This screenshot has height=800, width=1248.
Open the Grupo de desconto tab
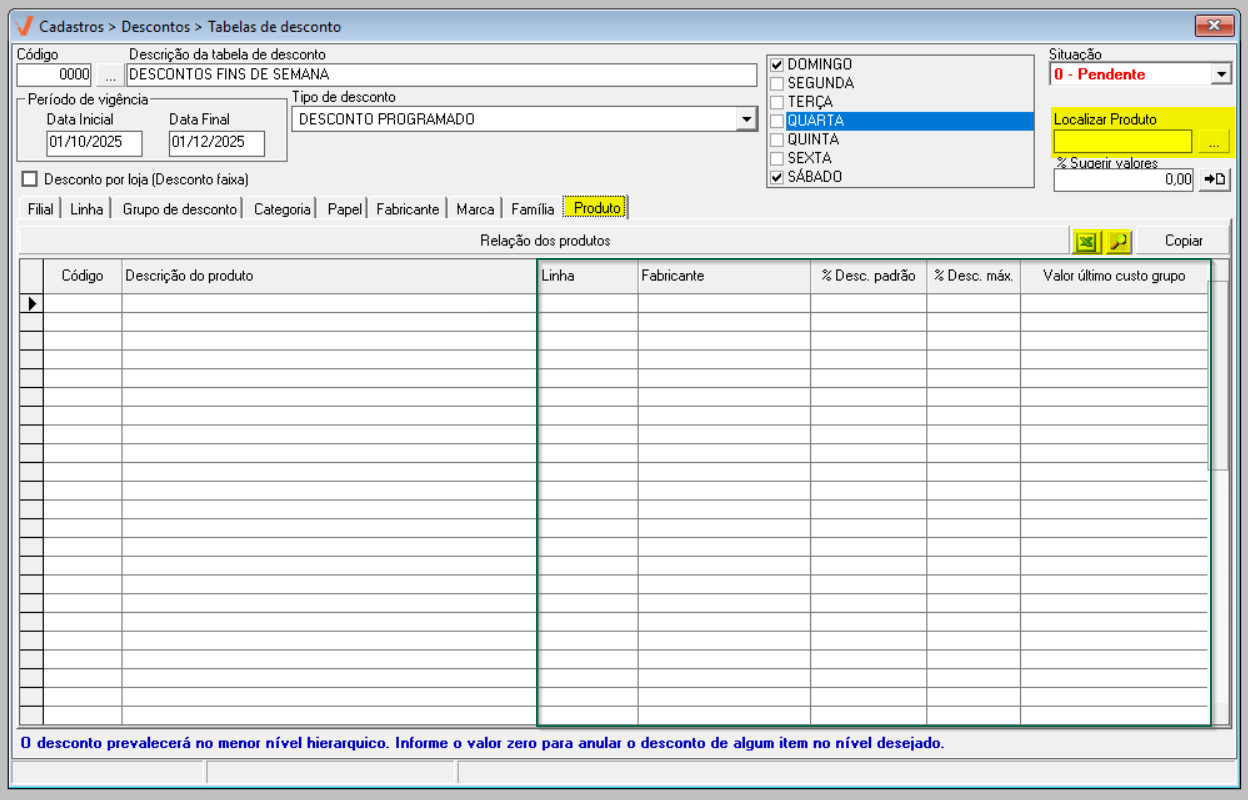[180, 209]
